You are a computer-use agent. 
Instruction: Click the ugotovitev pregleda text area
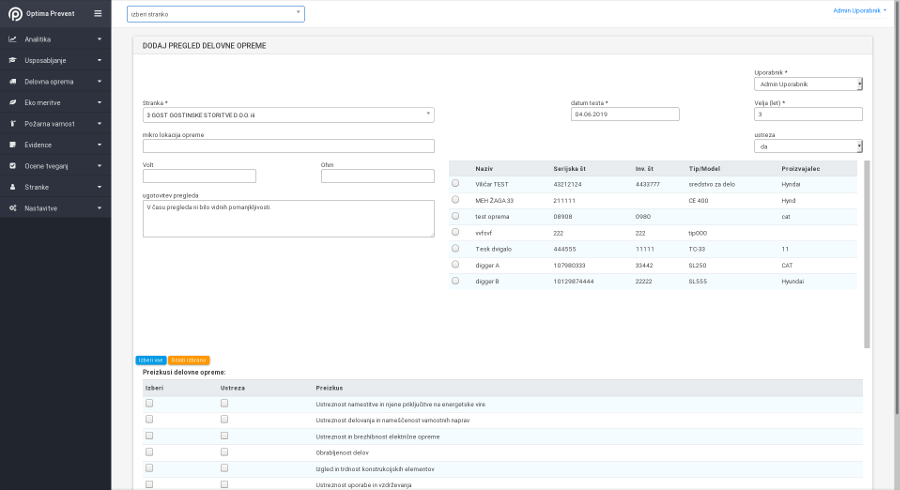(288, 219)
